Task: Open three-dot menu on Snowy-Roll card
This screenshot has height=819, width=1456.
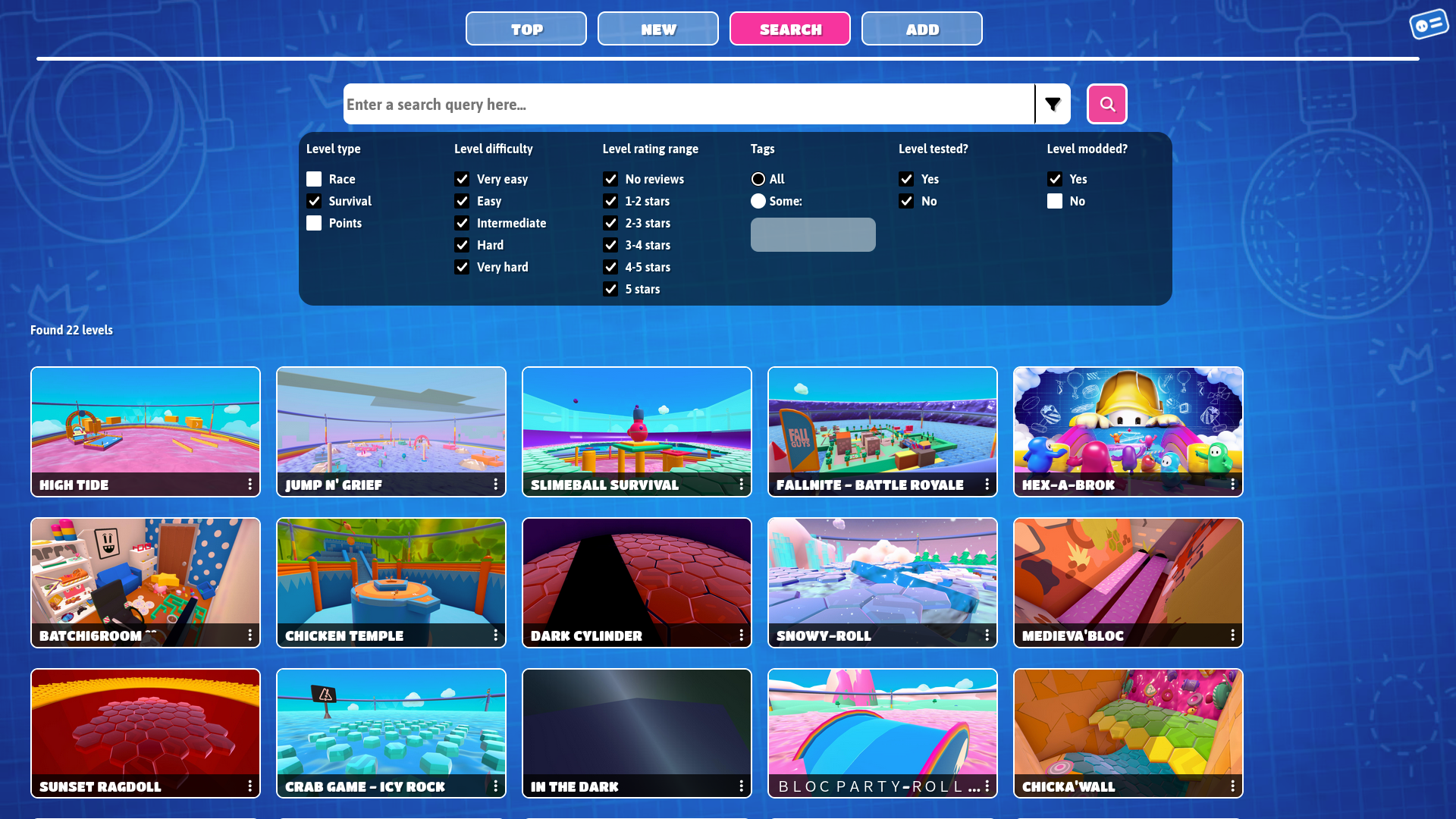Action: 987,635
